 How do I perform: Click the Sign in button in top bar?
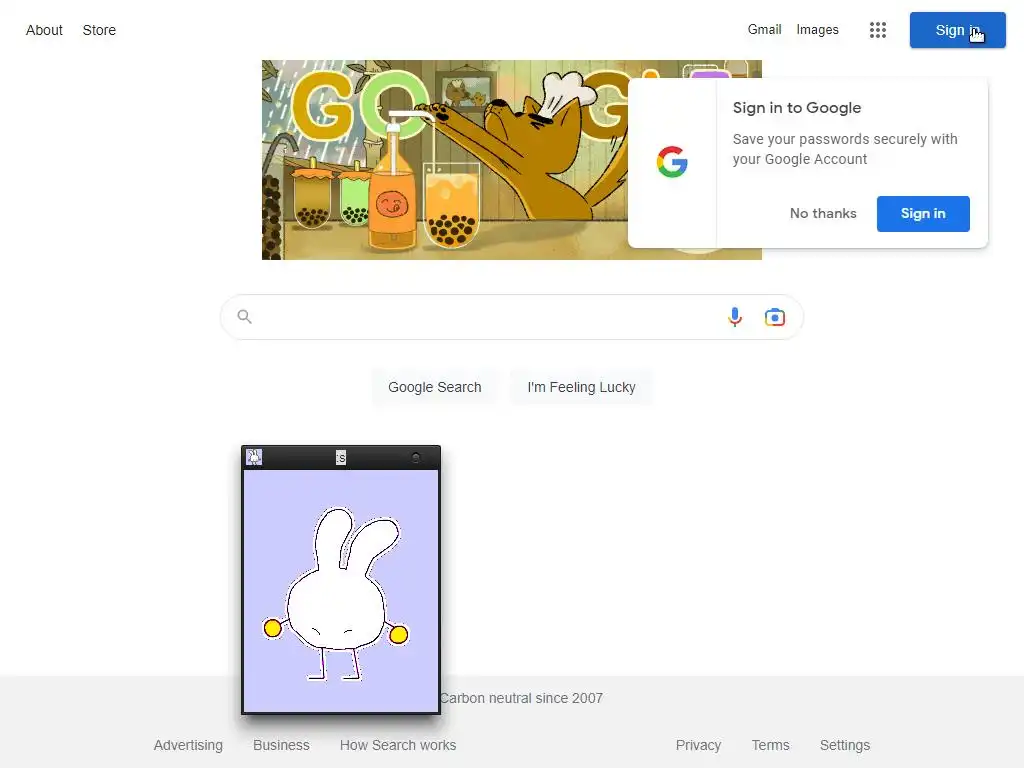957,30
